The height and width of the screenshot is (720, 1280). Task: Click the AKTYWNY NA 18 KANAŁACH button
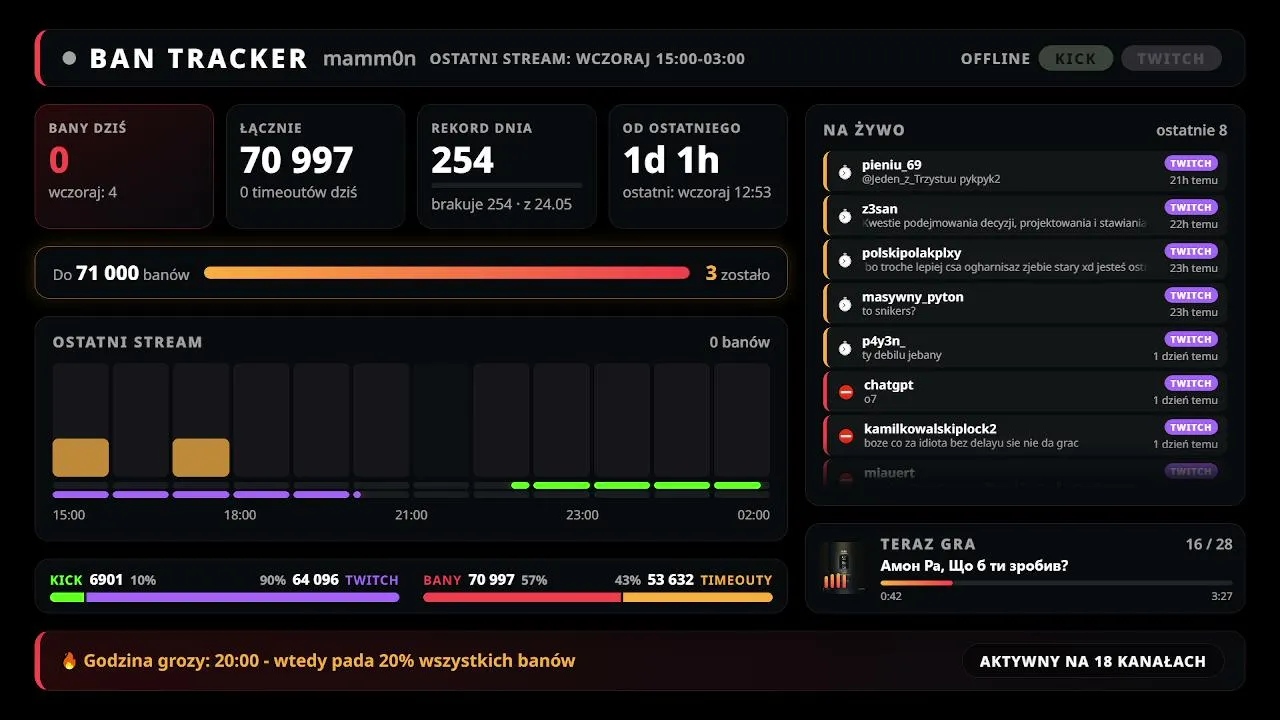tap(1093, 661)
